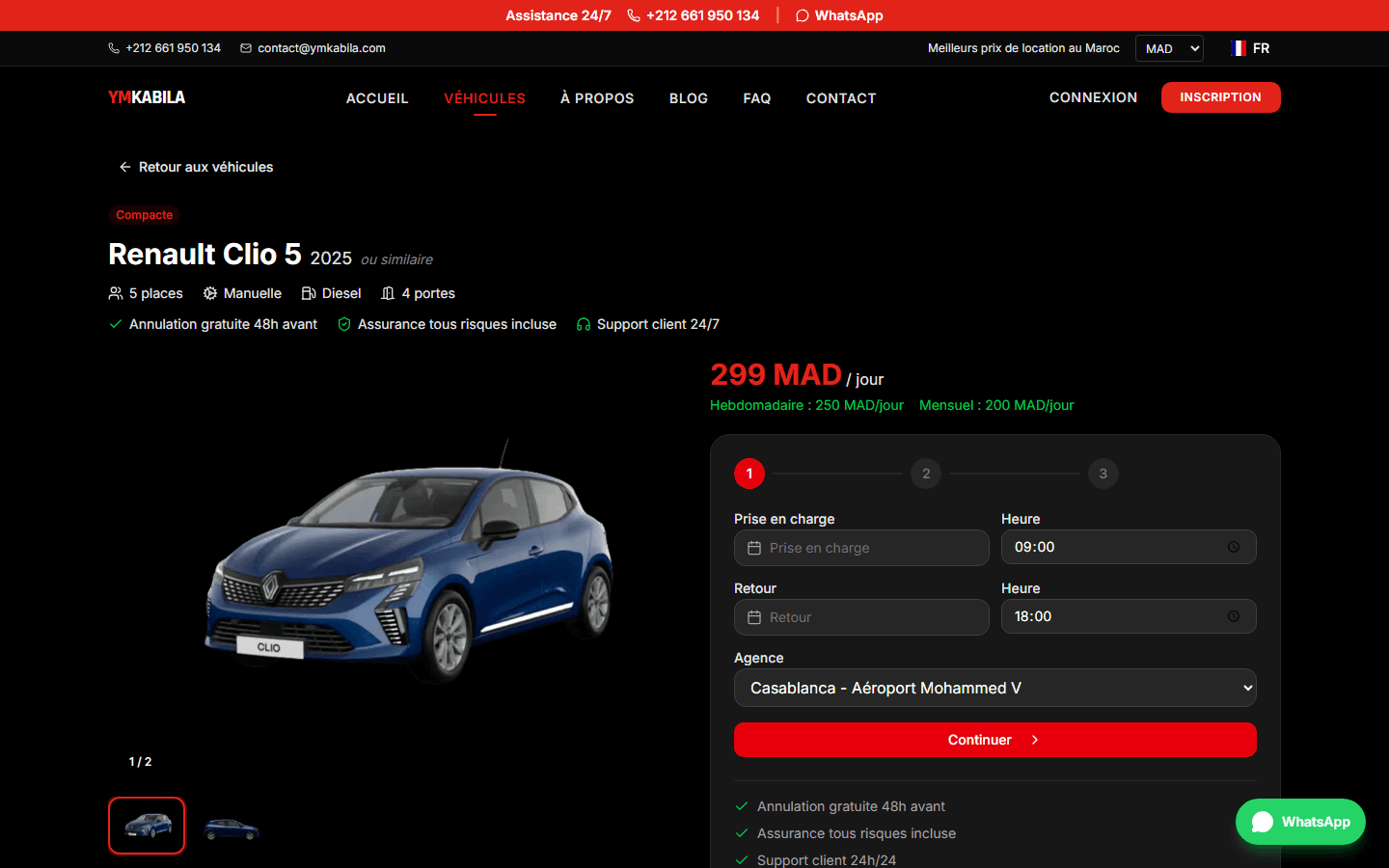Screen dimensions: 1389x868
Task: Open the floating green WhatsApp chat button
Action: tap(1300, 822)
